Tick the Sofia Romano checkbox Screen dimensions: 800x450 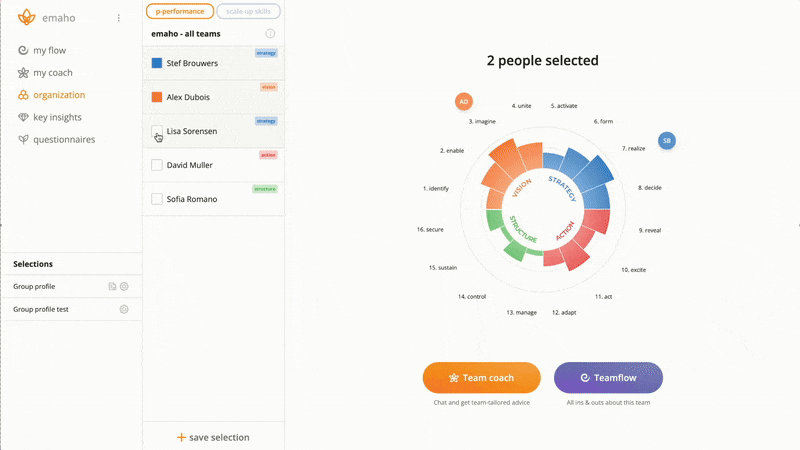(x=157, y=199)
